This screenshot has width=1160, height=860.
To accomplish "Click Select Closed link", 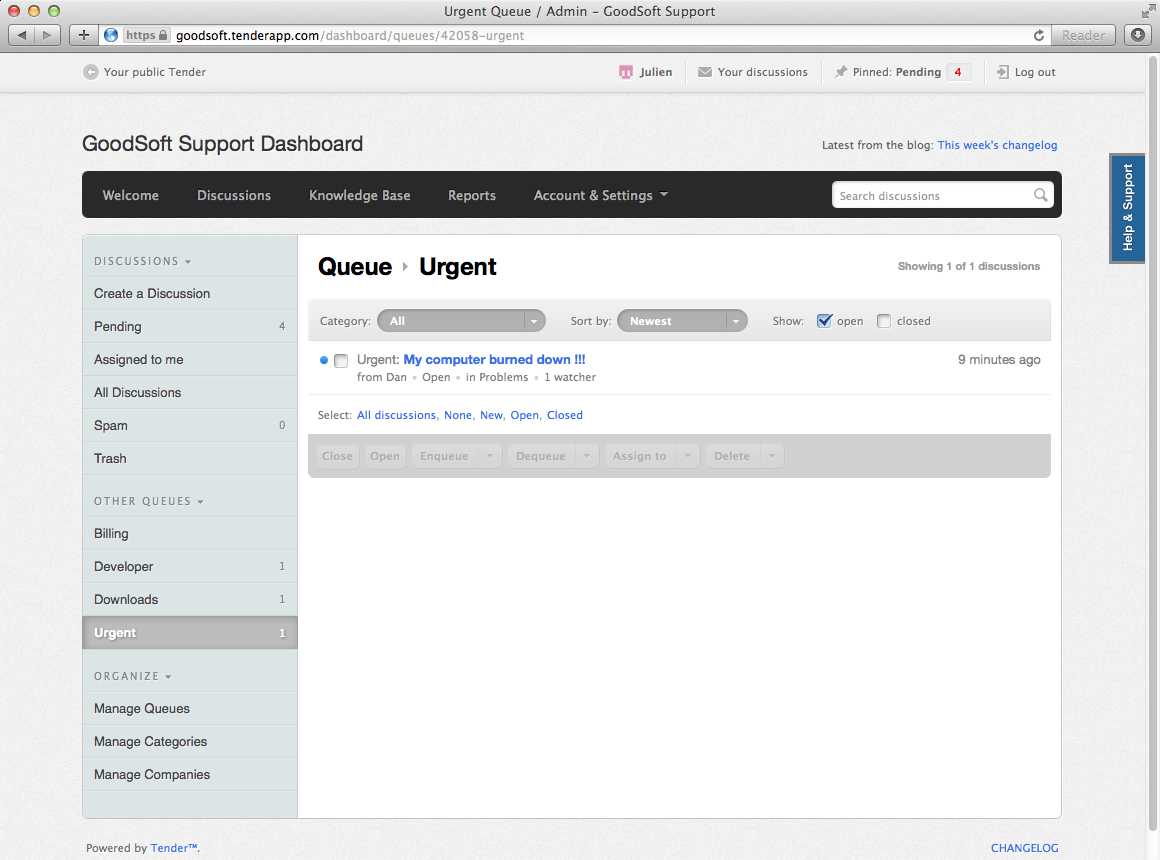I will (x=564, y=415).
